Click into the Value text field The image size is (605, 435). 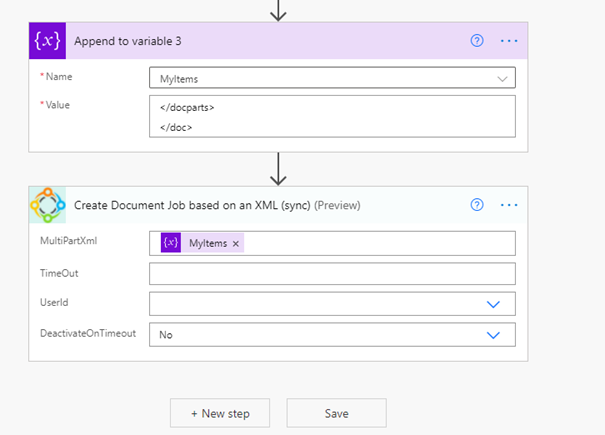pyautogui.click(x=332, y=116)
